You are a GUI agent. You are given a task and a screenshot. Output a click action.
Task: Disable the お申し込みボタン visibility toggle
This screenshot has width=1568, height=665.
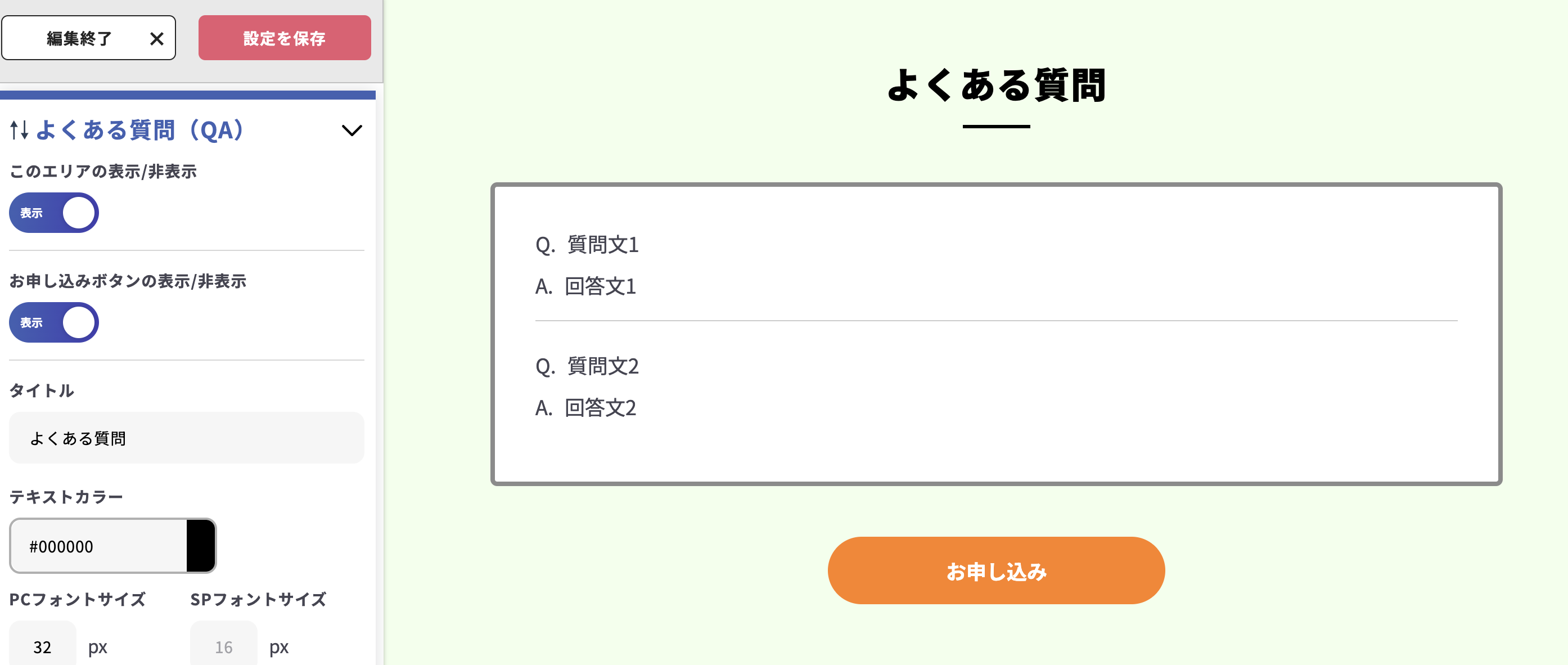tap(53, 322)
